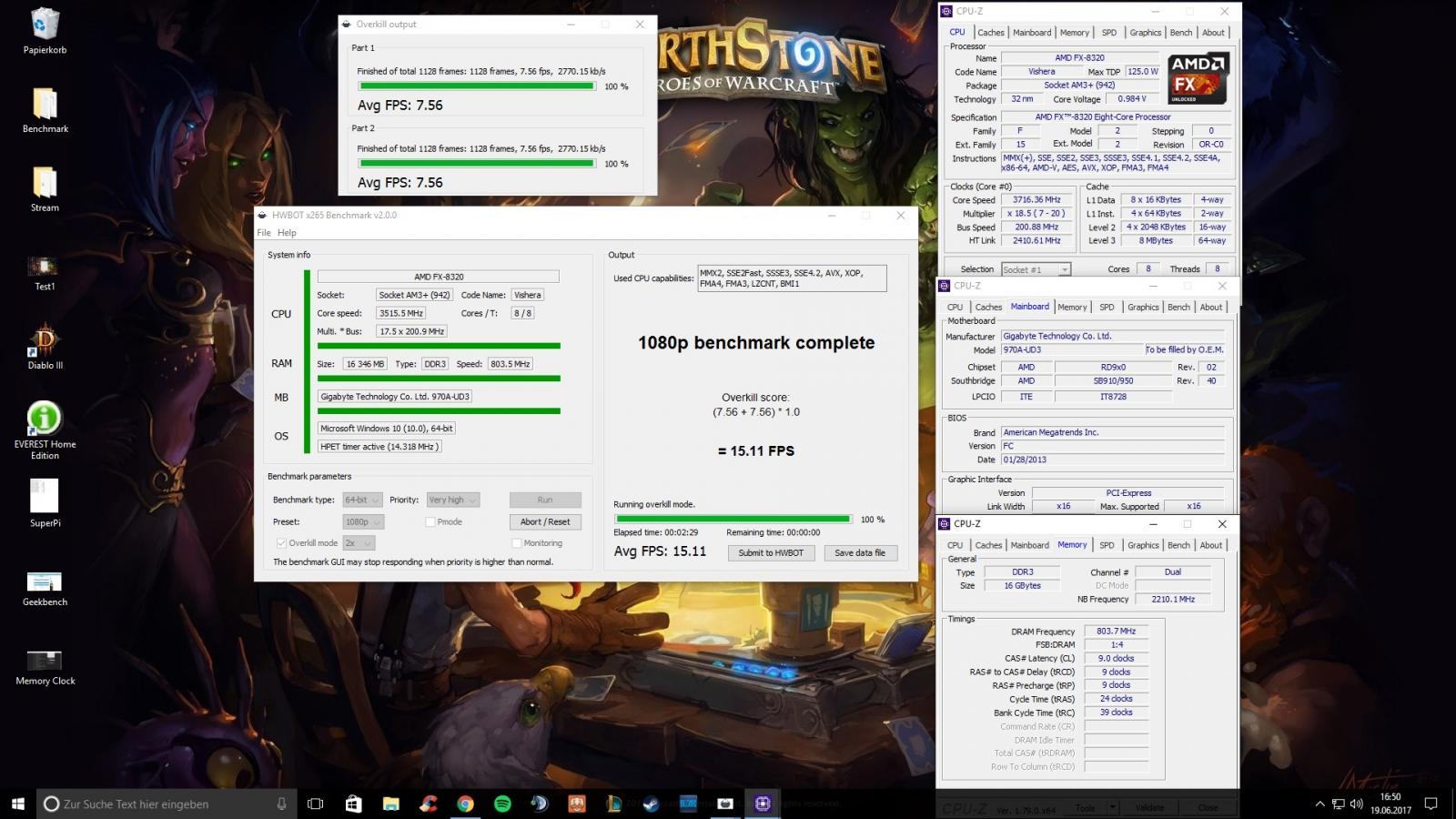Switch to SPD tab in top CPU-Z

(1108, 33)
